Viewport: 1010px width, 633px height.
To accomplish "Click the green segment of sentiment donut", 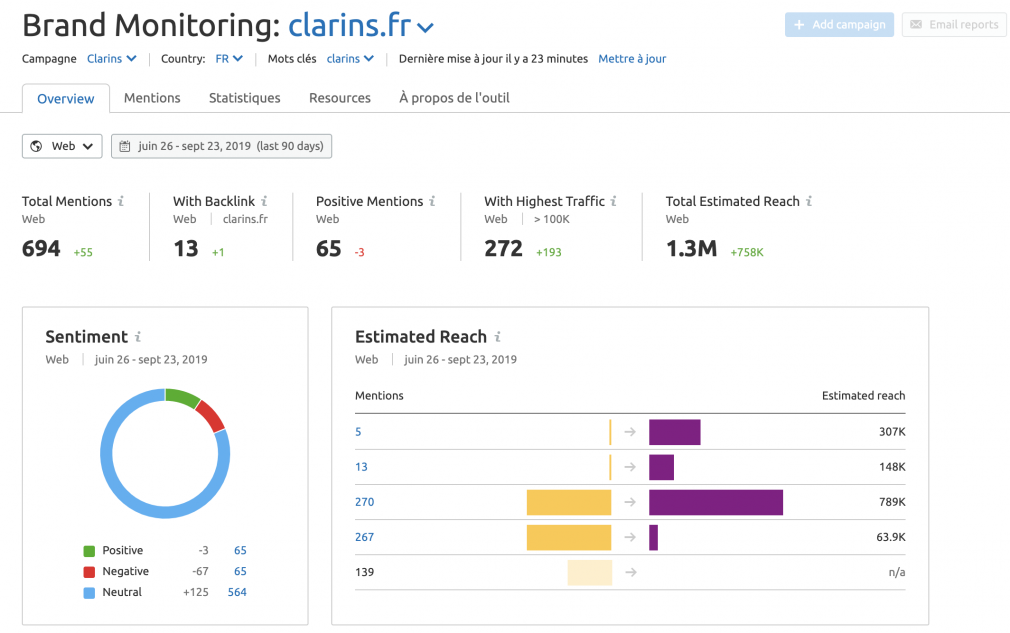I will click(182, 397).
